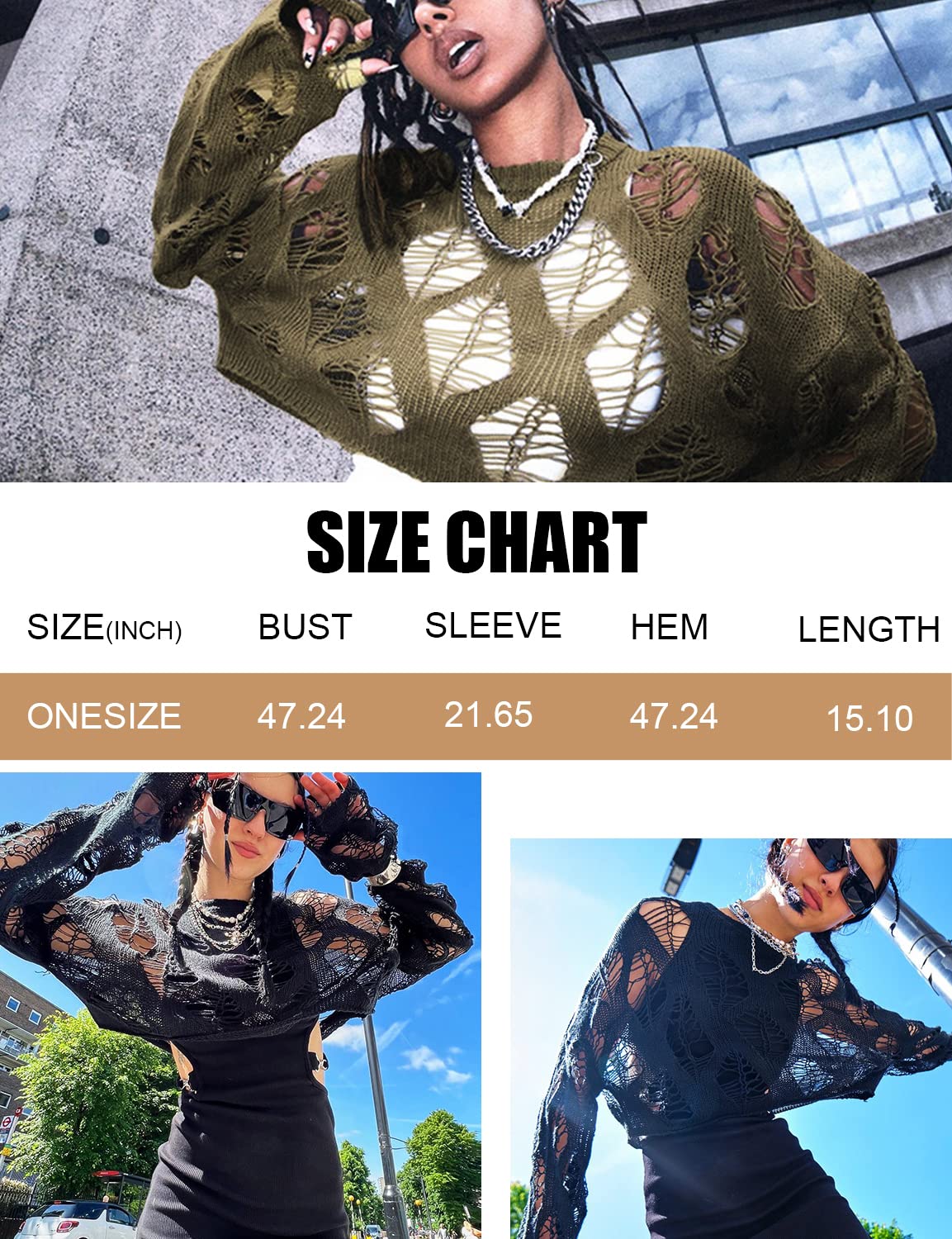The height and width of the screenshot is (1239, 952).
Task: Click the SLEEVE column header
Action: [x=493, y=625]
